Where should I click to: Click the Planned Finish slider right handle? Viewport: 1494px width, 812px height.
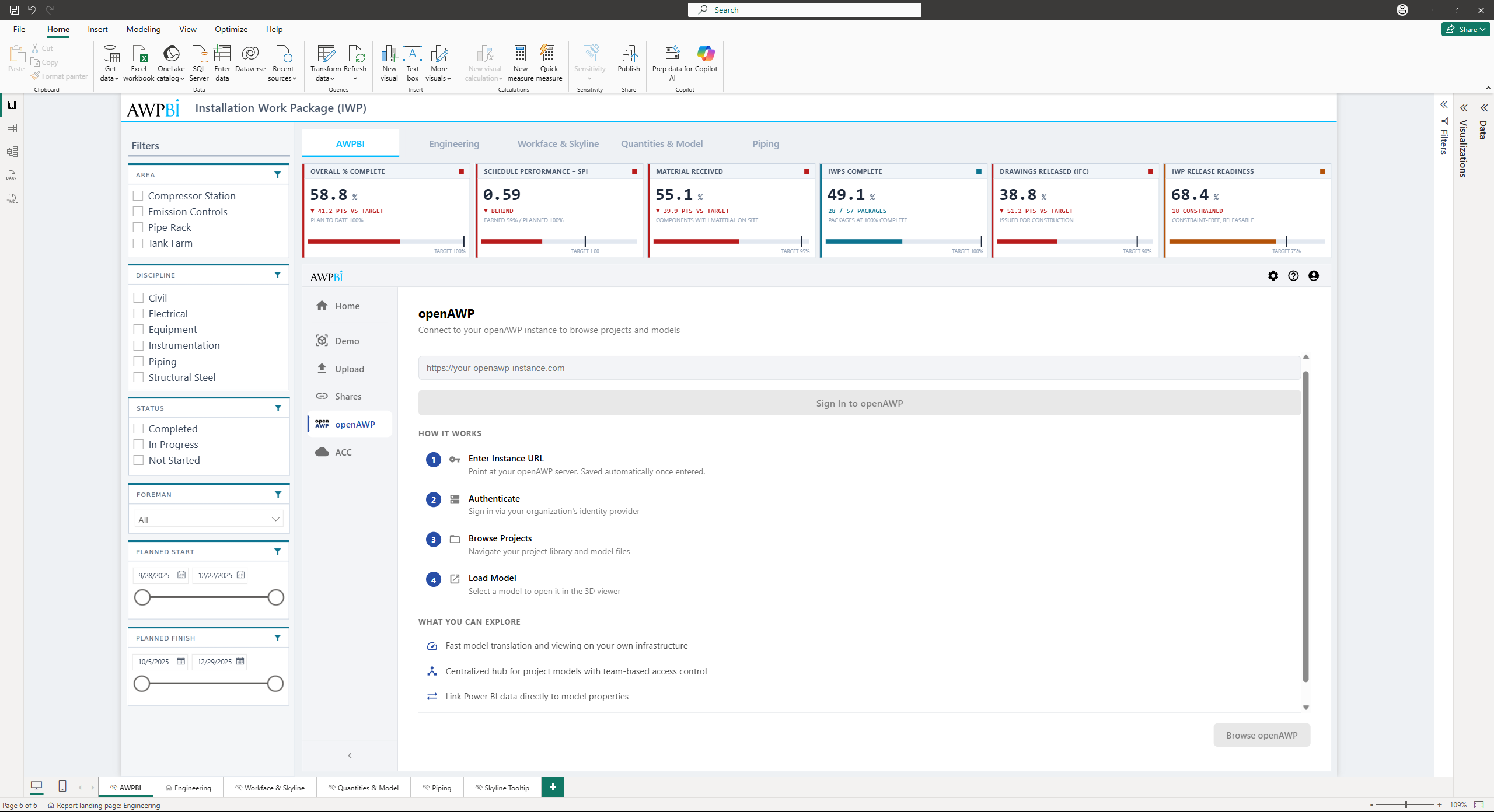pyautogui.click(x=275, y=684)
